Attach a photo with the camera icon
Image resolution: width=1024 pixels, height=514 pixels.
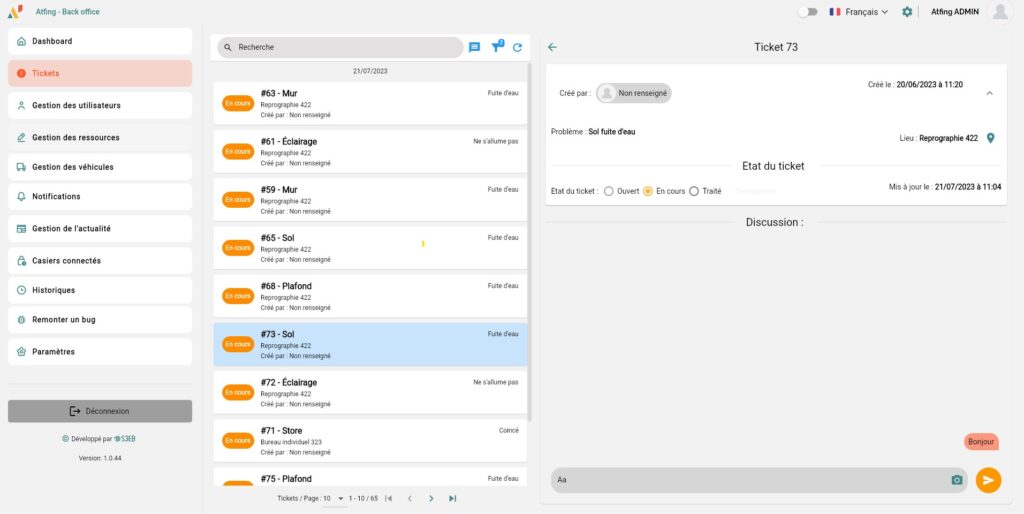pos(956,480)
